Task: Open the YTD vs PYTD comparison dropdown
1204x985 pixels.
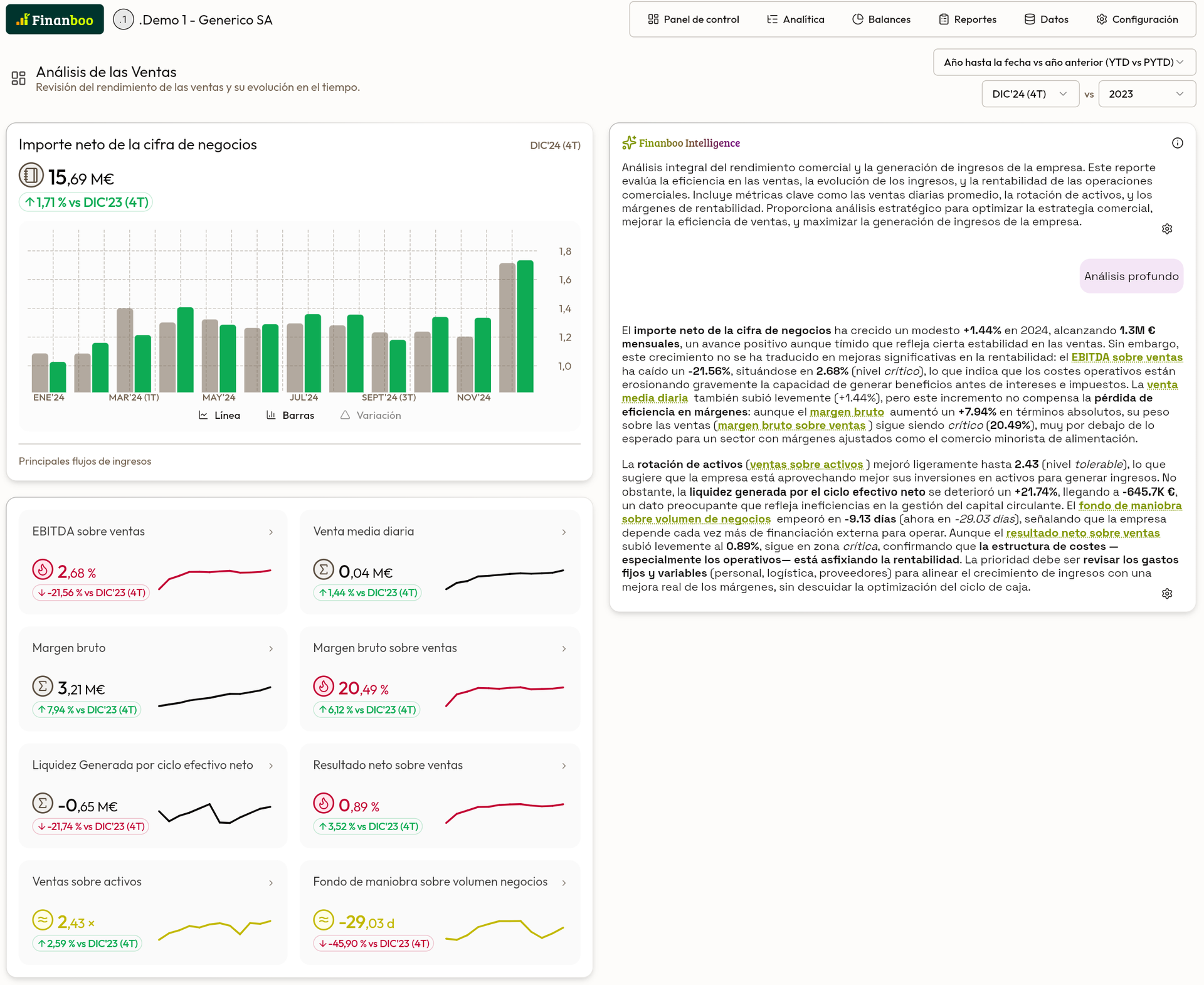Action: click(x=1064, y=62)
